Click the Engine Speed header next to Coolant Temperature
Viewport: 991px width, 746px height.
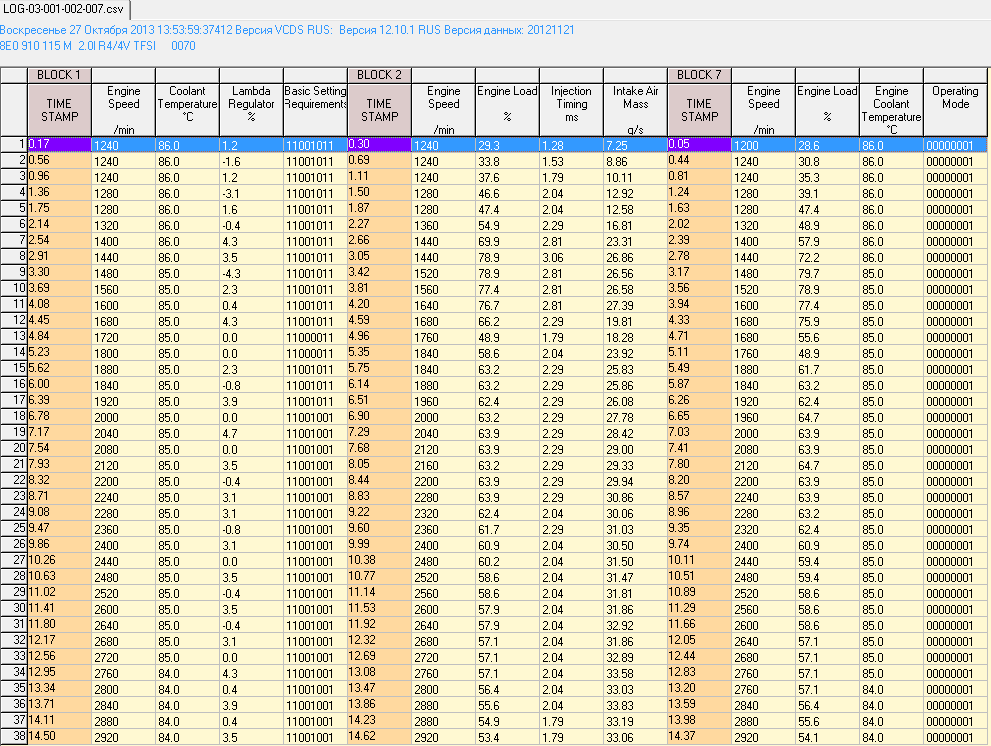[123, 110]
